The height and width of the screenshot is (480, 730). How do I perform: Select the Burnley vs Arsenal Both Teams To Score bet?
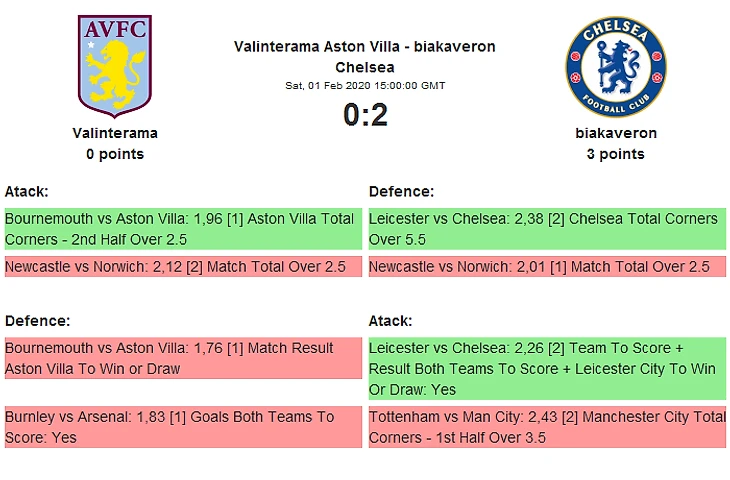point(182,427)
